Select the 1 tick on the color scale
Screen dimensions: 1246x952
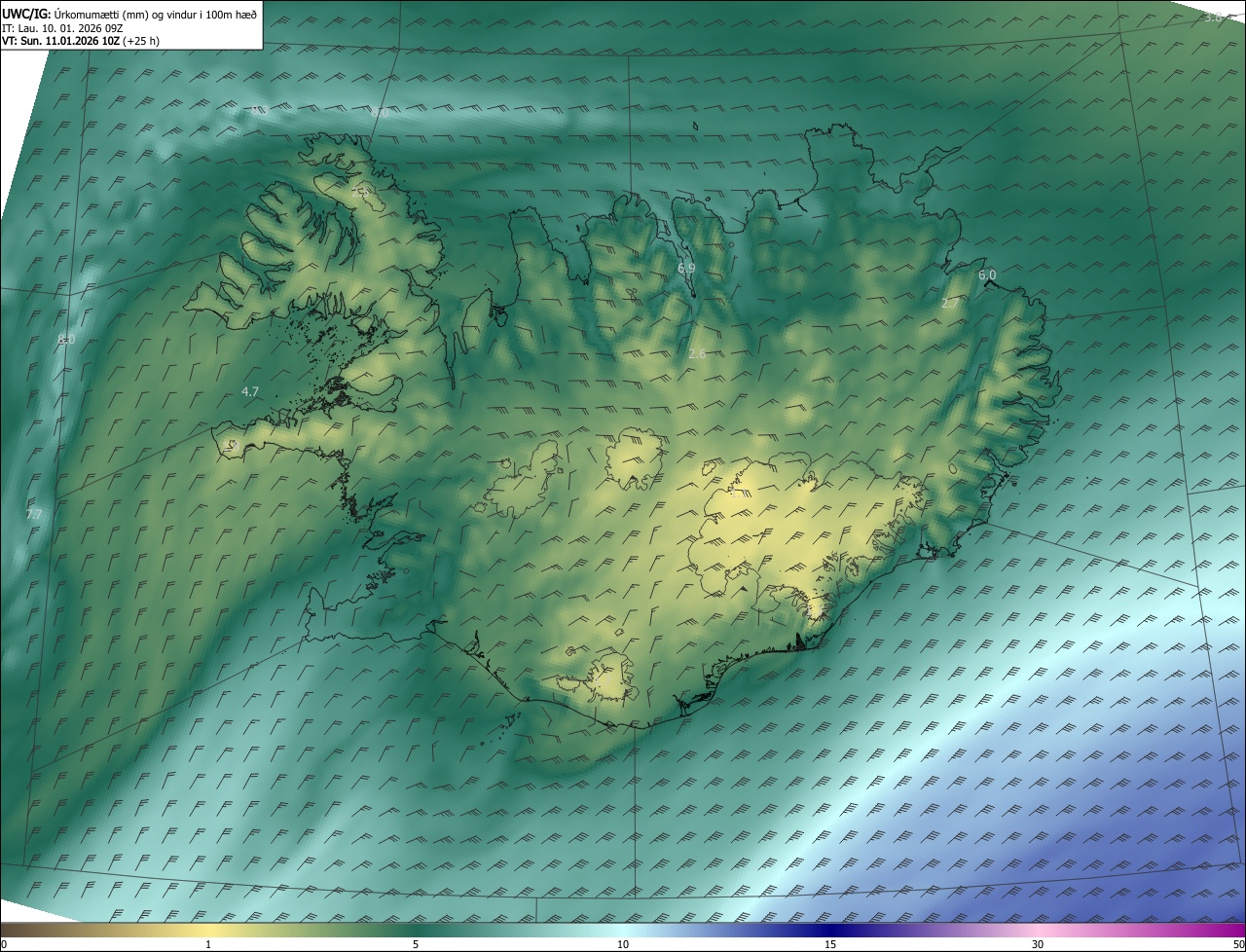pyautogui.click(x=208, y=945)
